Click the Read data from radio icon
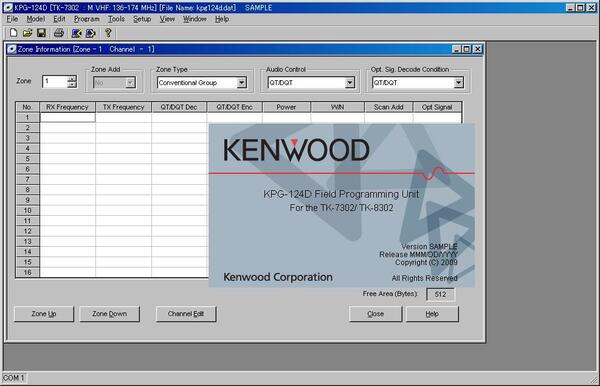 (76, 33)
